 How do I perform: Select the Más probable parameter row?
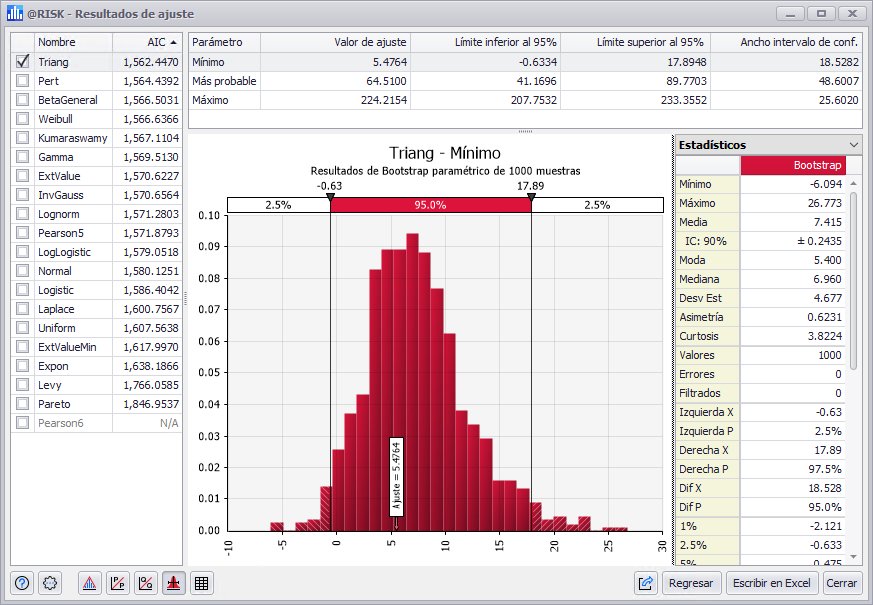pyautogui.click(x=224, y=81)
